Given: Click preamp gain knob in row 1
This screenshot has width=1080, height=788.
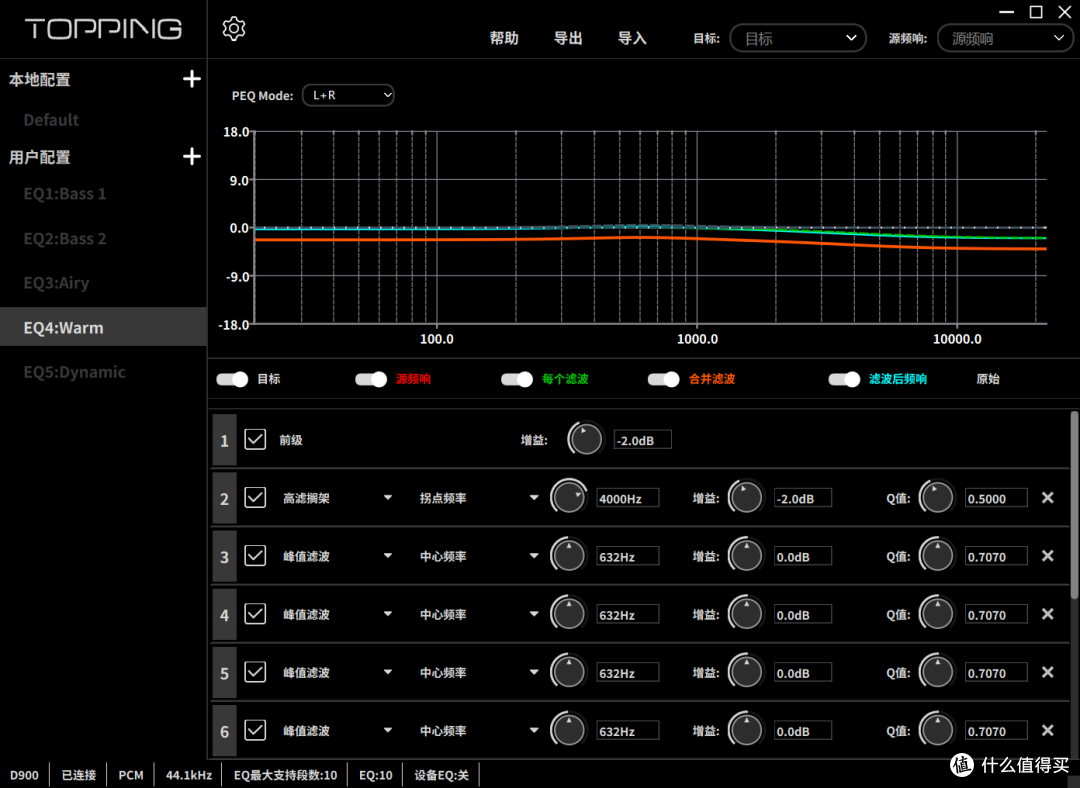Looking at the screenshot, I should coord(586,439).
